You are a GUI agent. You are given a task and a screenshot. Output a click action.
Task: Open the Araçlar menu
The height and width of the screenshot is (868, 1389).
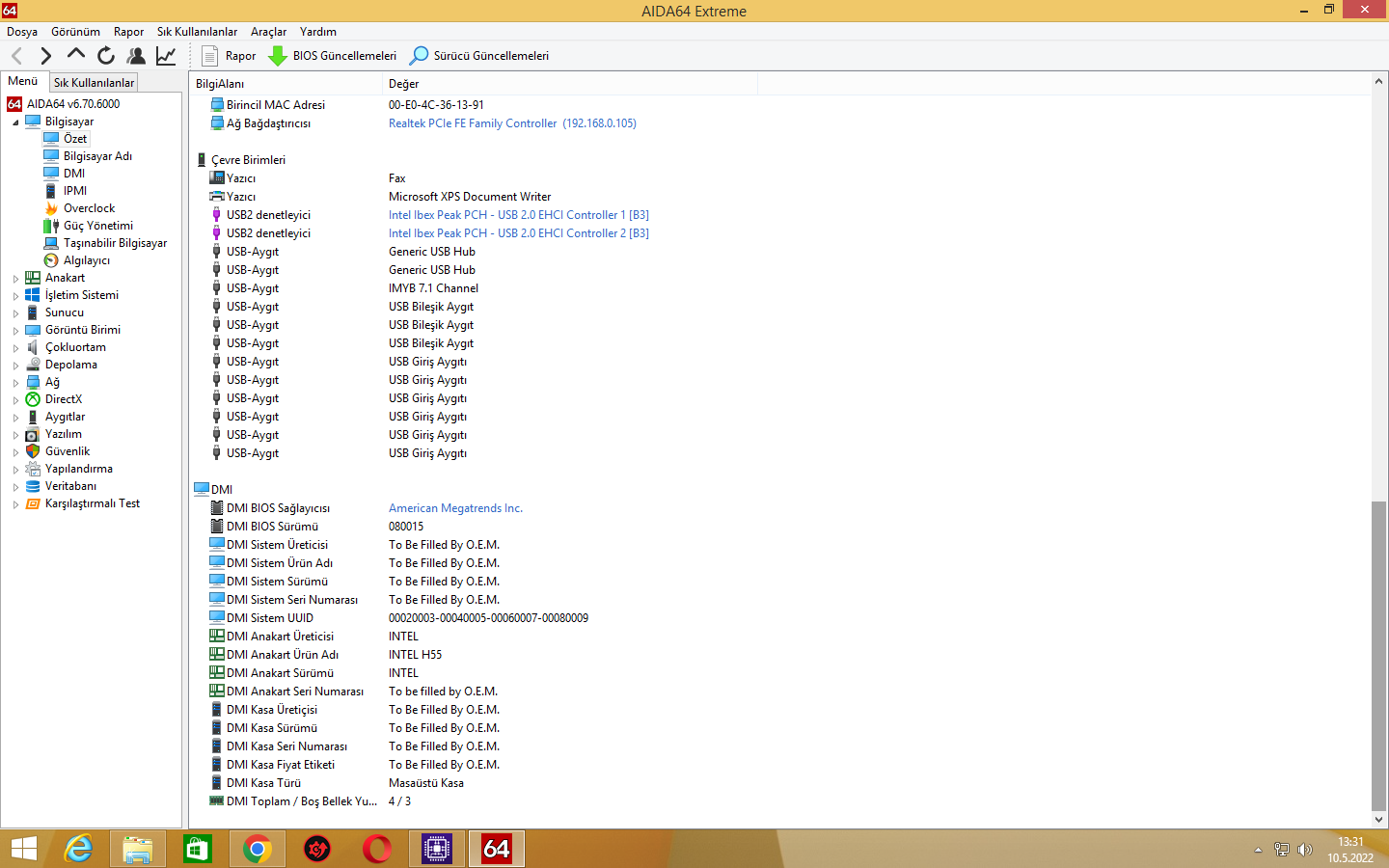[268, 32]
